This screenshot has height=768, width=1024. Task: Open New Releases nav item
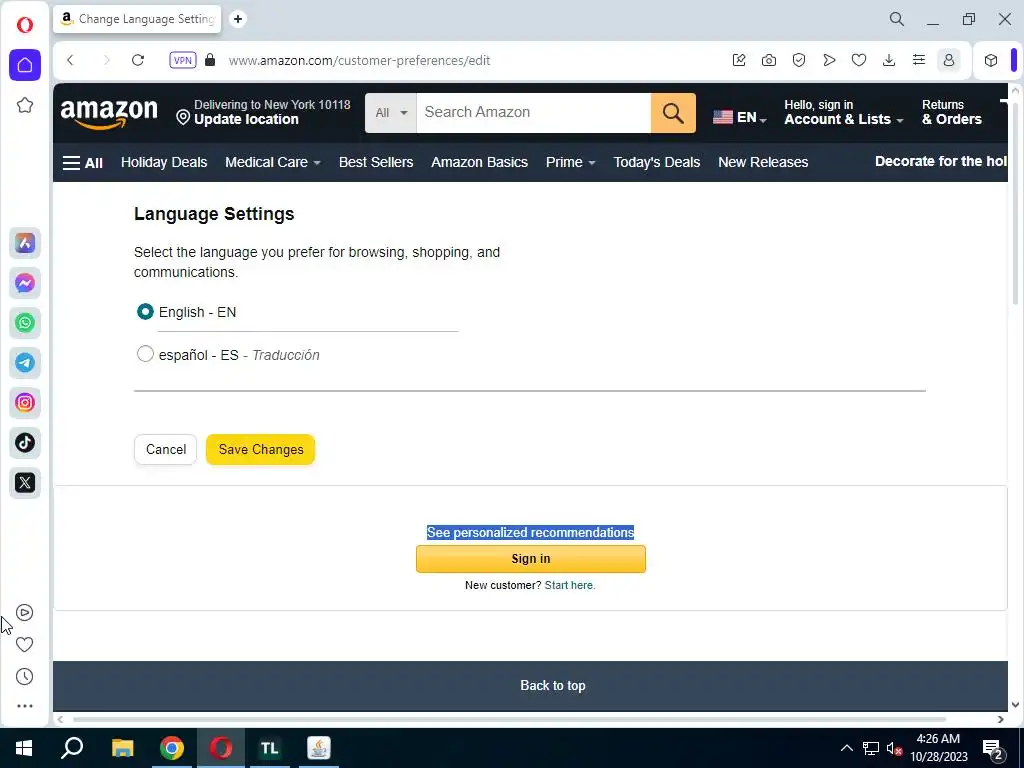763,162
